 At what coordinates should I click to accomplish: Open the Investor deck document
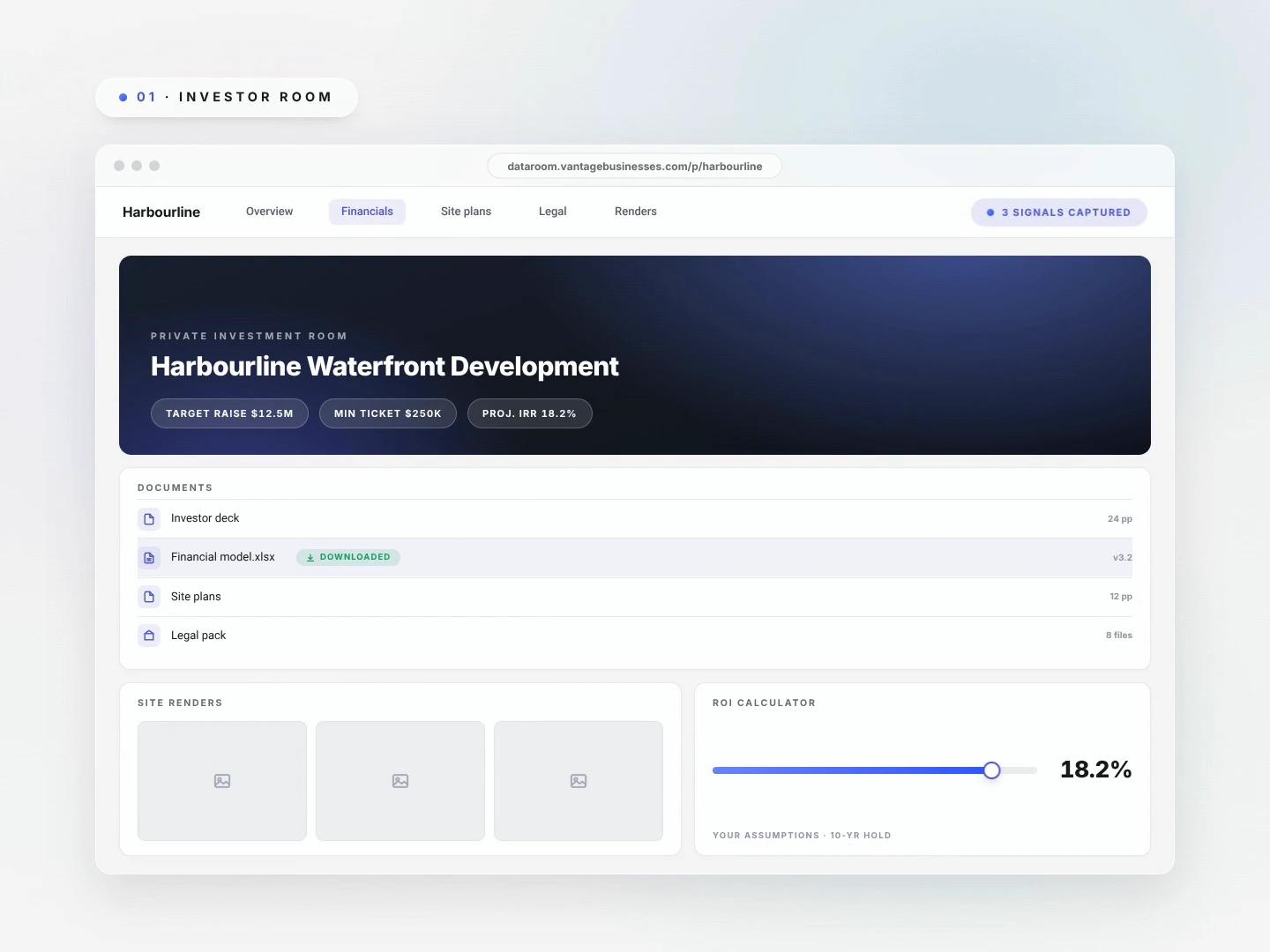coord(635,519)
